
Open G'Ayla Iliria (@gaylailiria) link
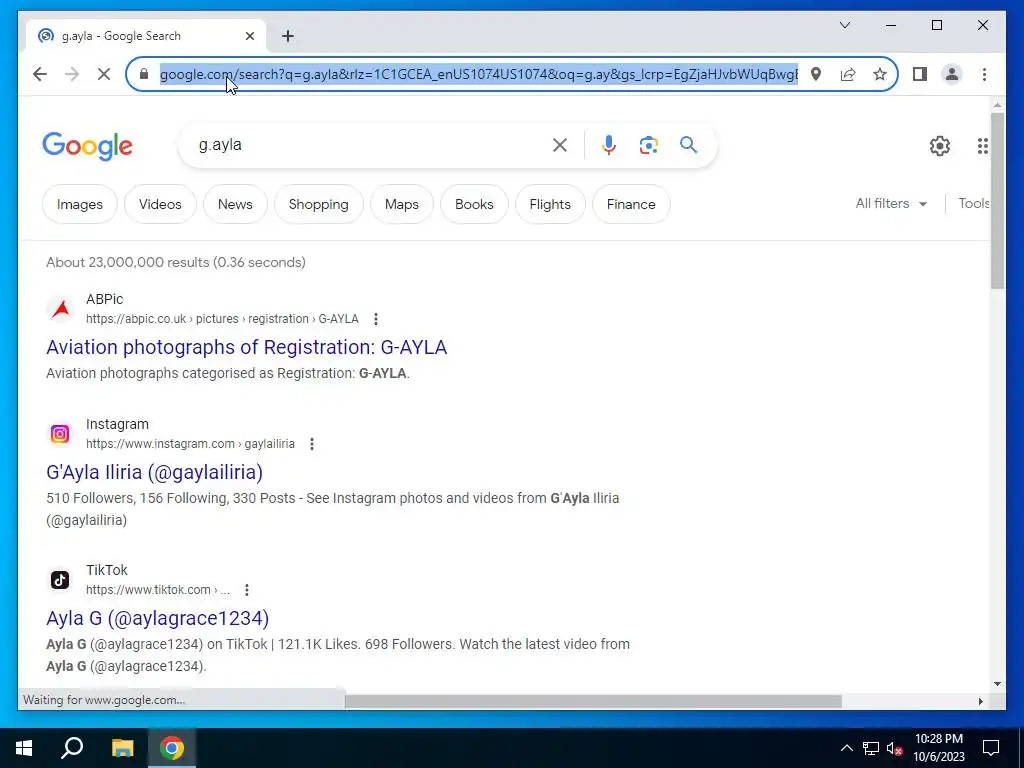coord(154,472)
